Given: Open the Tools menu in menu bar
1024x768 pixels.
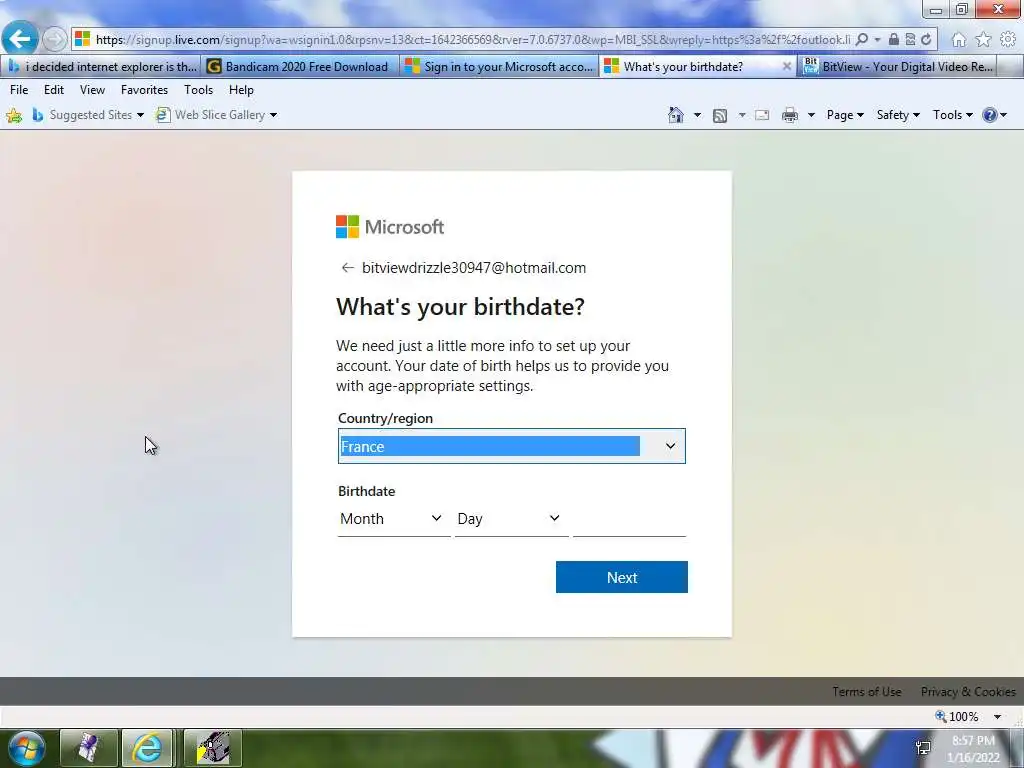Looking at the screenshot, I should (199, 90).
